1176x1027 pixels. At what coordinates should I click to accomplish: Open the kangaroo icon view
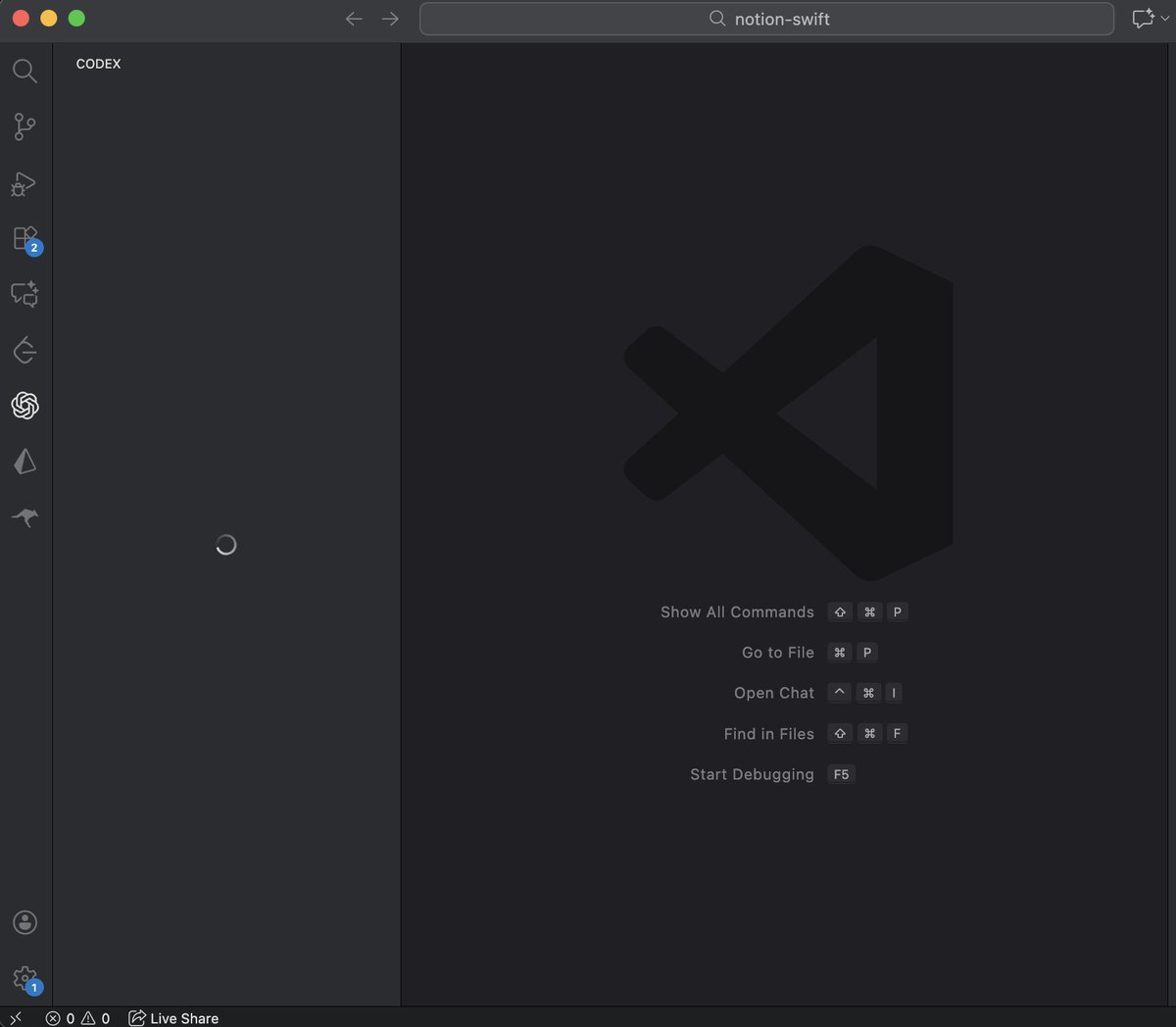[24, 516]
